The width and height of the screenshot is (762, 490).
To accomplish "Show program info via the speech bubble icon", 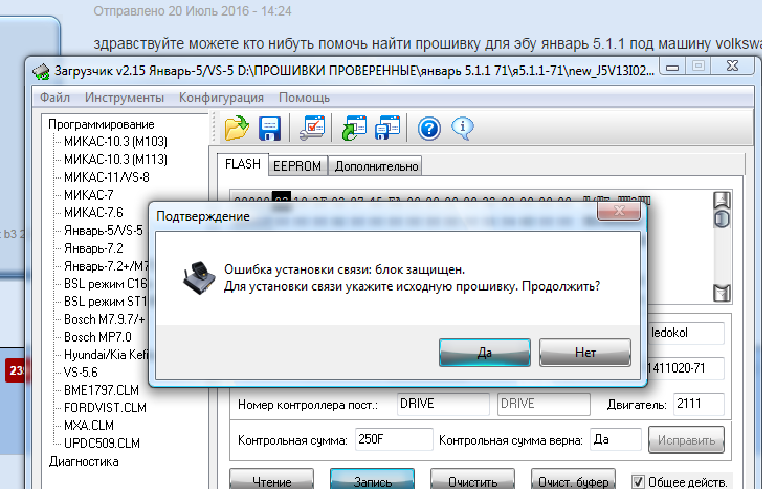I will [x=462, y=128].
